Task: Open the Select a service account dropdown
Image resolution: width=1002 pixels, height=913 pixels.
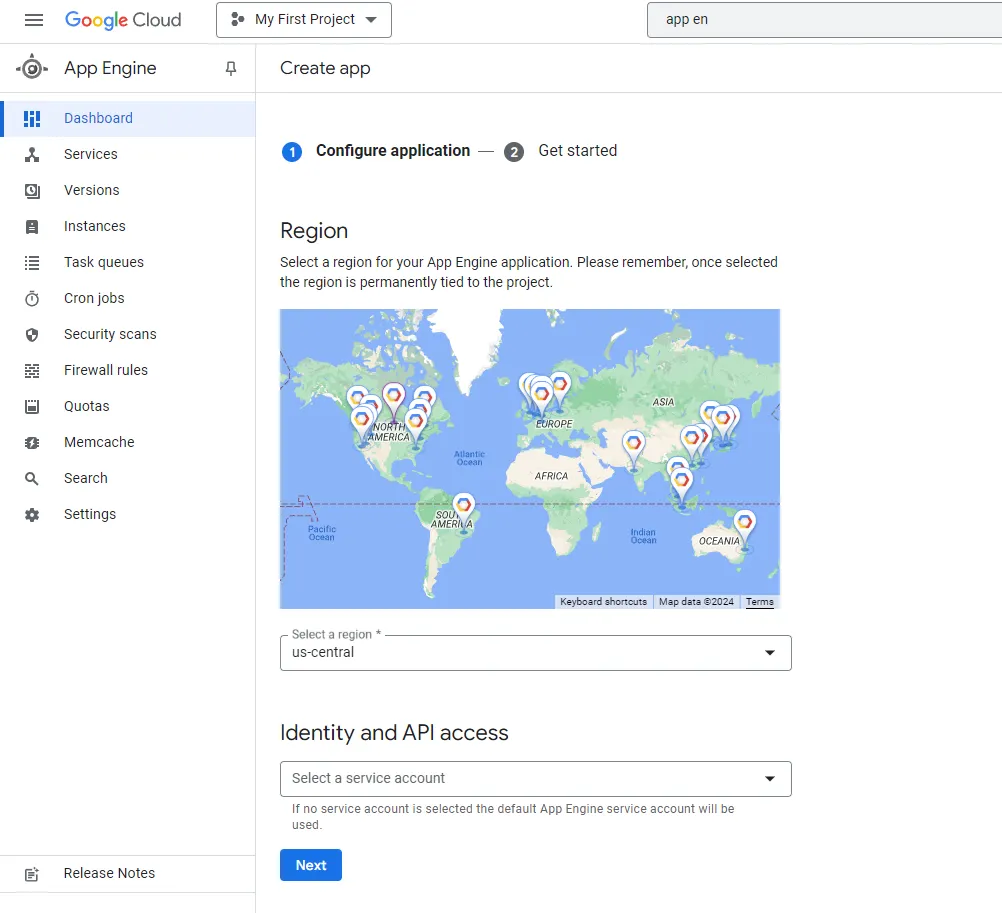Action: click(536, 778)
